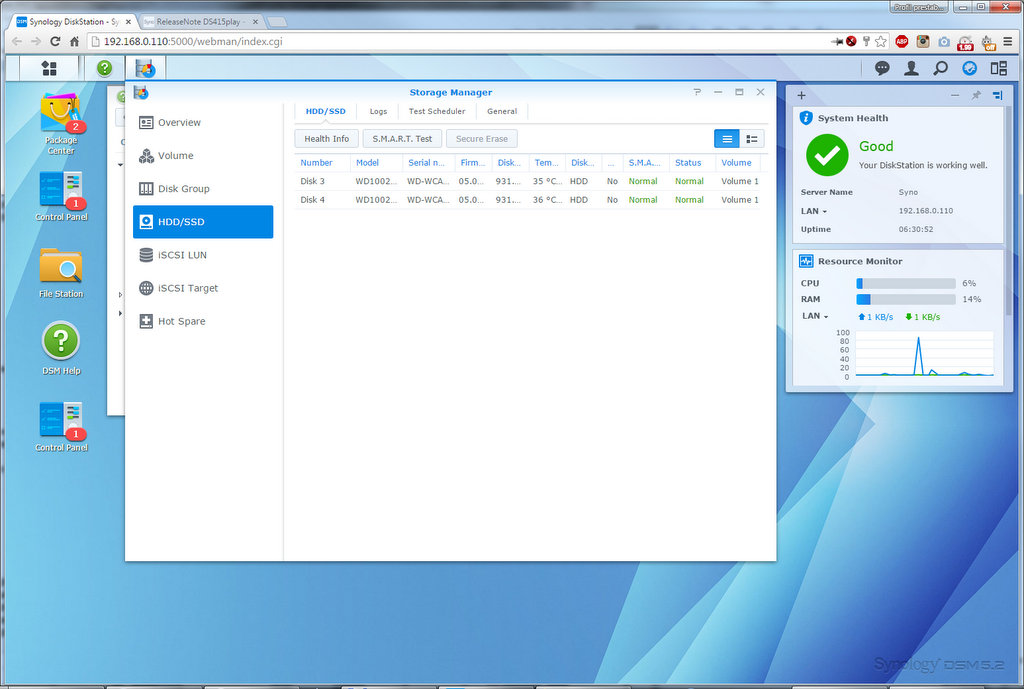Launch File Station from the desktop
This screenshot has height=689, width=1024.
click(x=61, y=273)
